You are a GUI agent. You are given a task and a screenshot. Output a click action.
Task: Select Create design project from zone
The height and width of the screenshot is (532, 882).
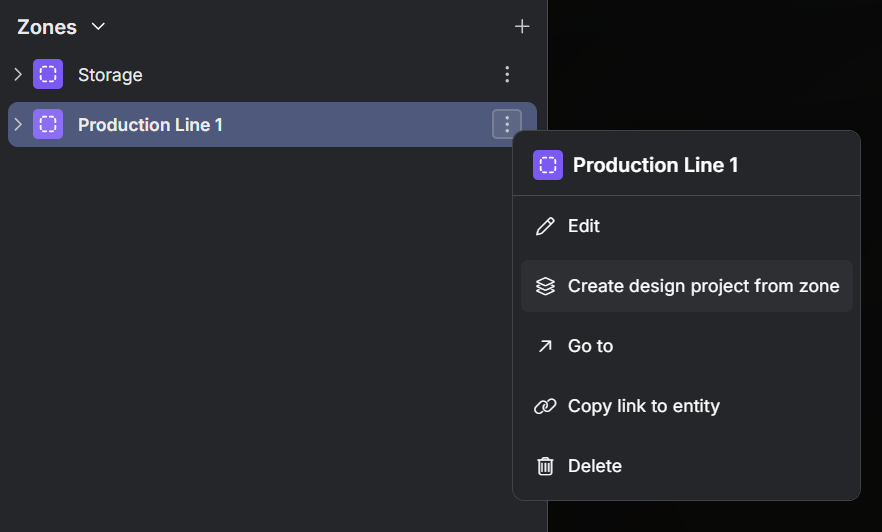pos(703,286)
